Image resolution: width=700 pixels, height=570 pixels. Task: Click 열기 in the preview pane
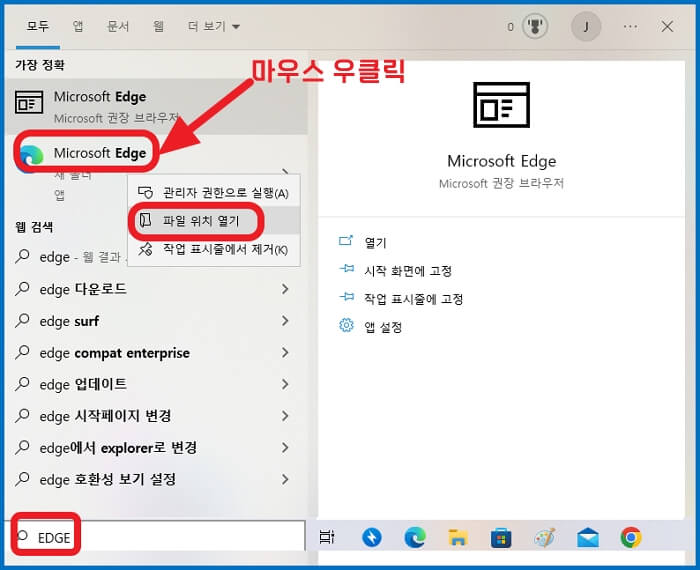click(375, 243)
